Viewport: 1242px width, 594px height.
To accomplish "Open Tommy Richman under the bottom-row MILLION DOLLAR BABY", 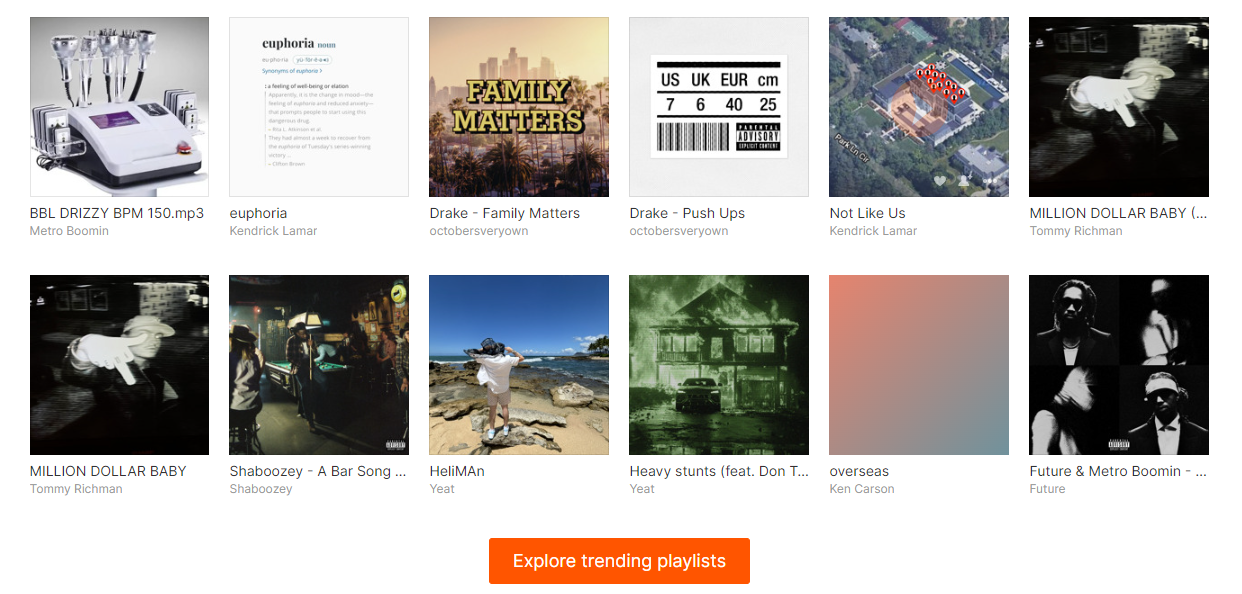I will (x=76, y=489).
